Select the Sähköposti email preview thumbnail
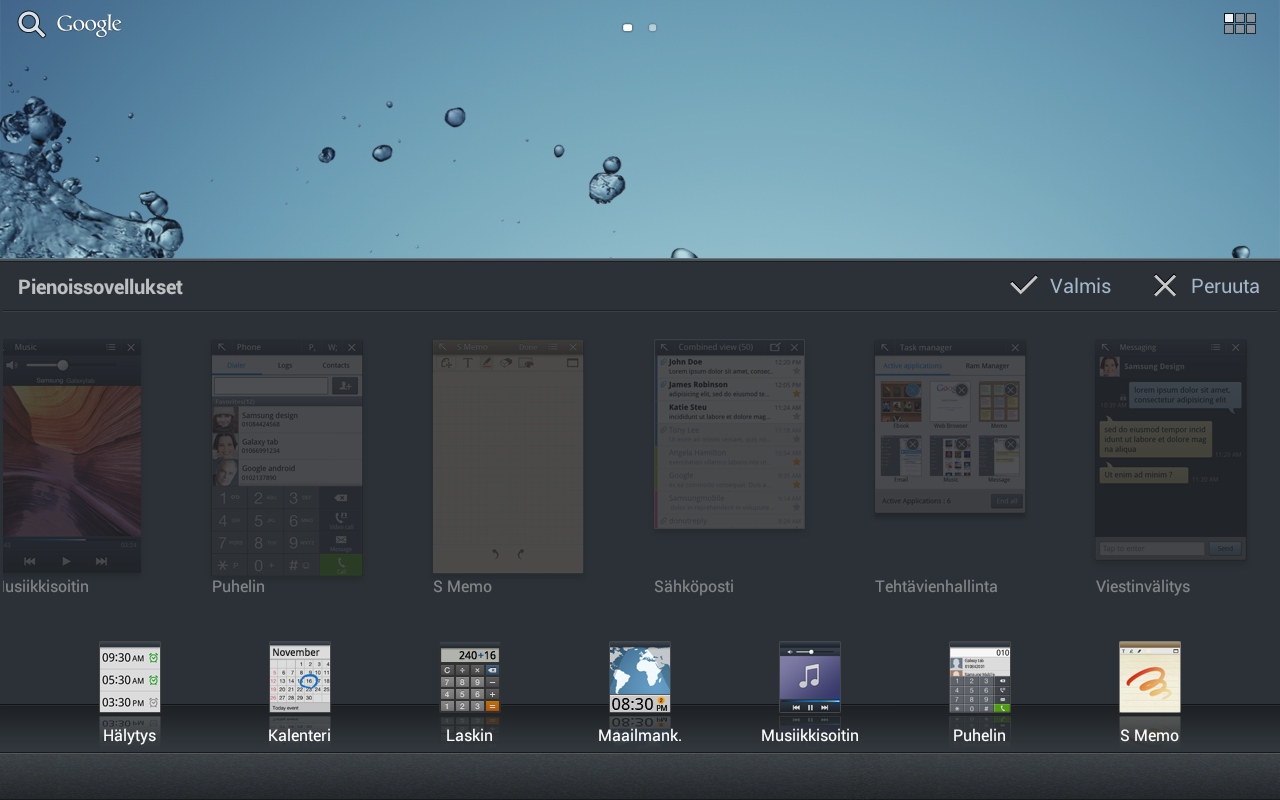Image resolution: width=1280 pixels, height=800 pixels. (729, 434)
